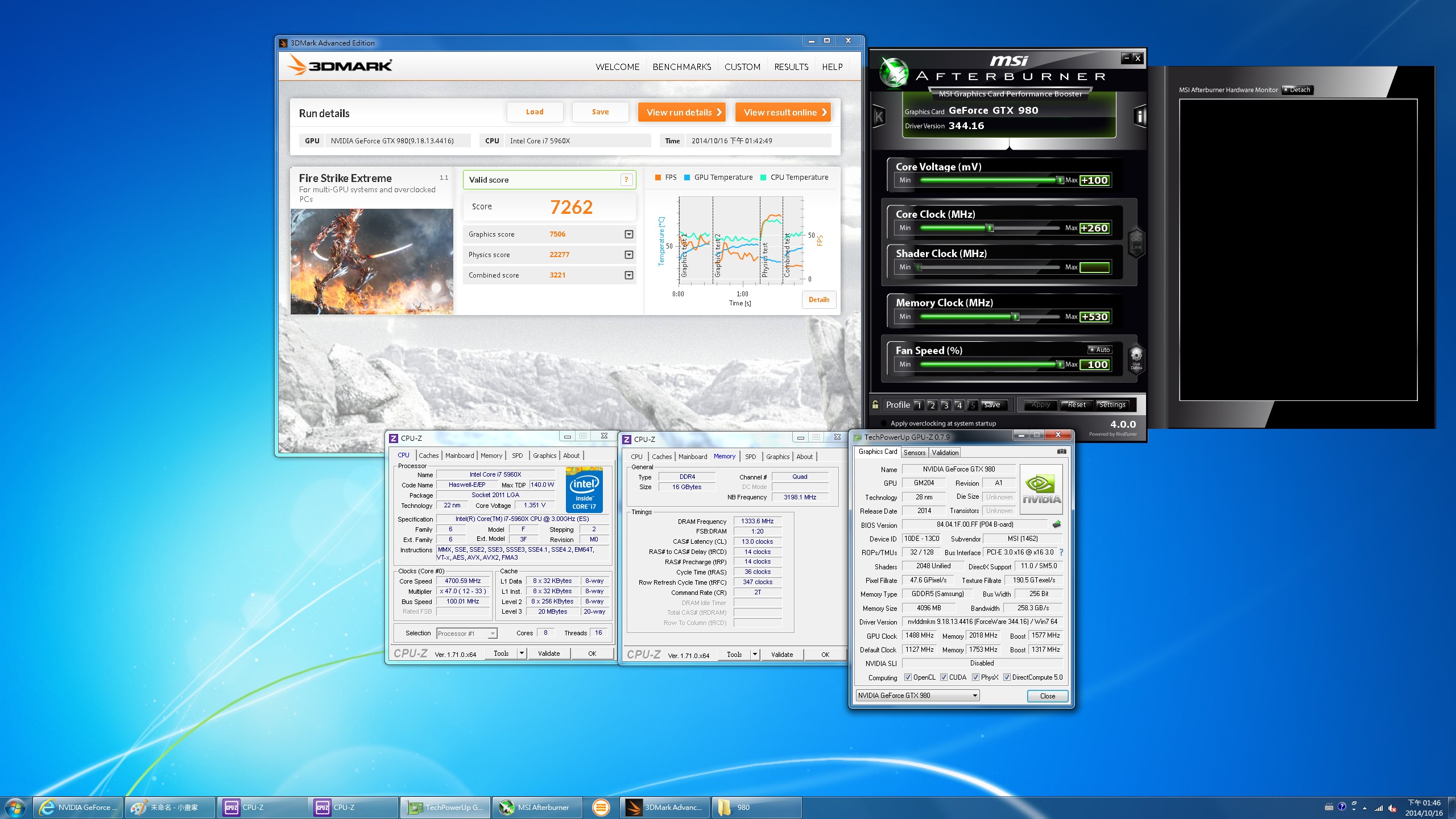Open the Windows Start button
This screenshot has width=1456, height=819.
coord(15,808)
